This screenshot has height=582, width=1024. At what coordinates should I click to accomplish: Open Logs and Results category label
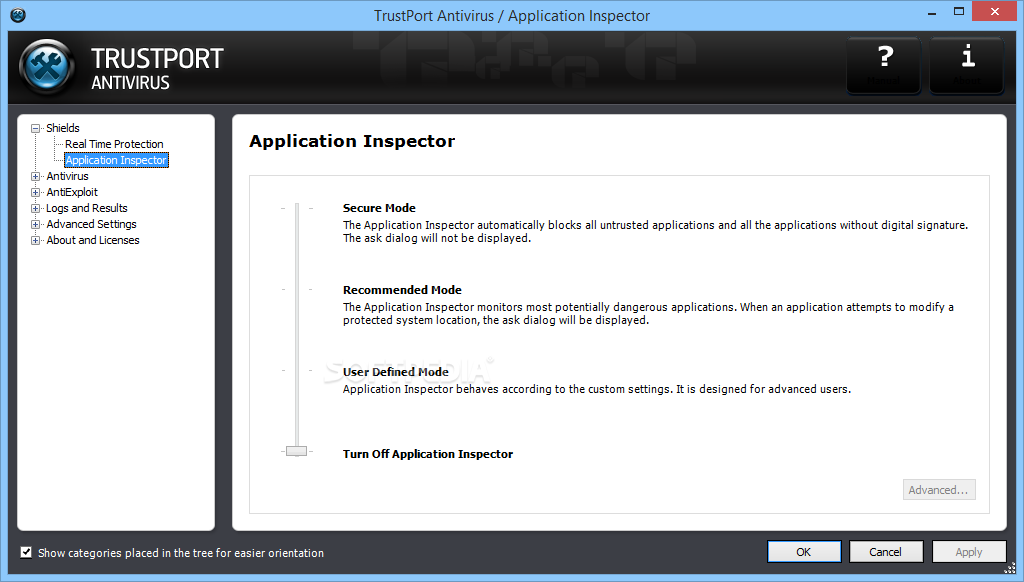tap(87, 208)
